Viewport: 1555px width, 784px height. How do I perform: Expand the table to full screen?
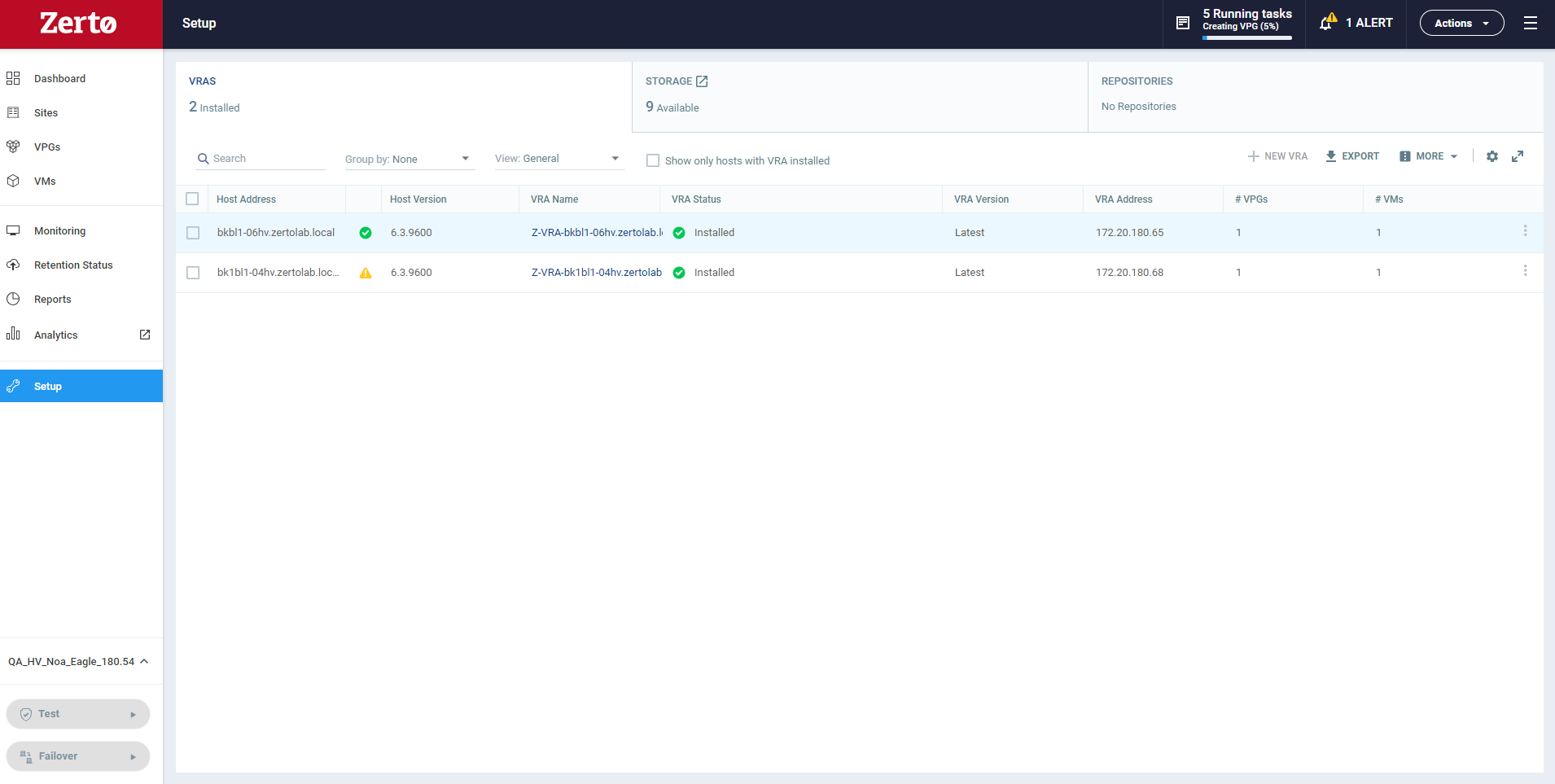(x=1518, y=156)
